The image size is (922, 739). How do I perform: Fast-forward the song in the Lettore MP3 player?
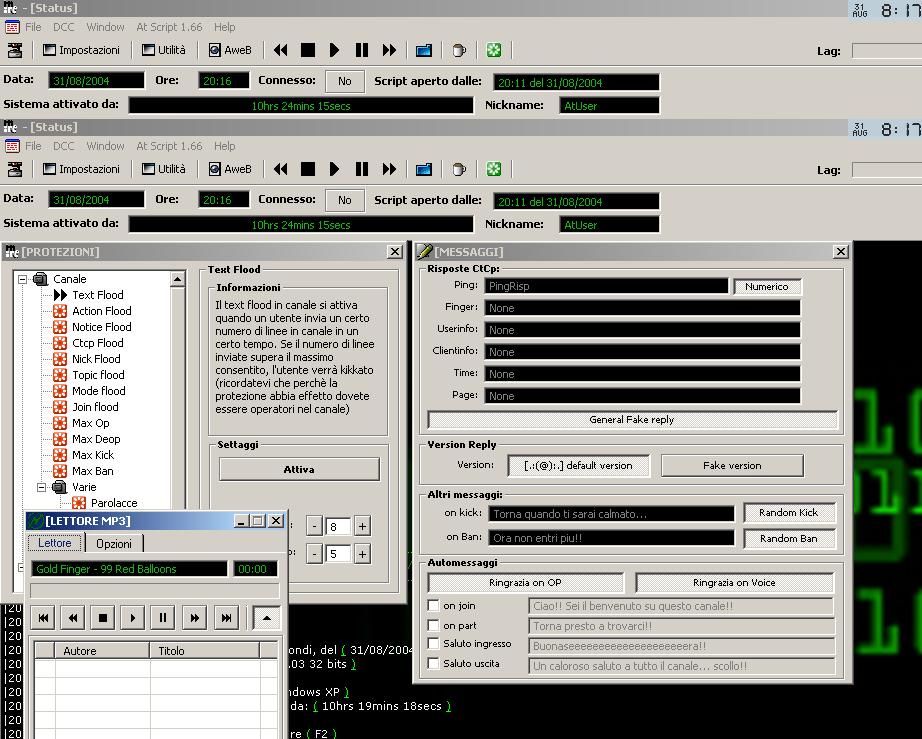pos(195,618)
